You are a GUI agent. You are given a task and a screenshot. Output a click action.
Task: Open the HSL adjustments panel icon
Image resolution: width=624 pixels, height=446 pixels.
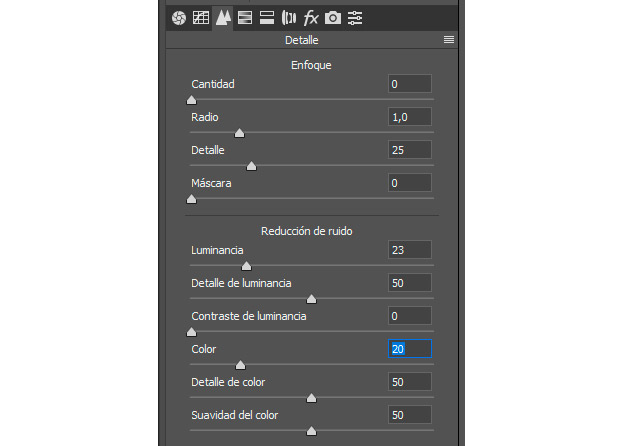(245, 18)
